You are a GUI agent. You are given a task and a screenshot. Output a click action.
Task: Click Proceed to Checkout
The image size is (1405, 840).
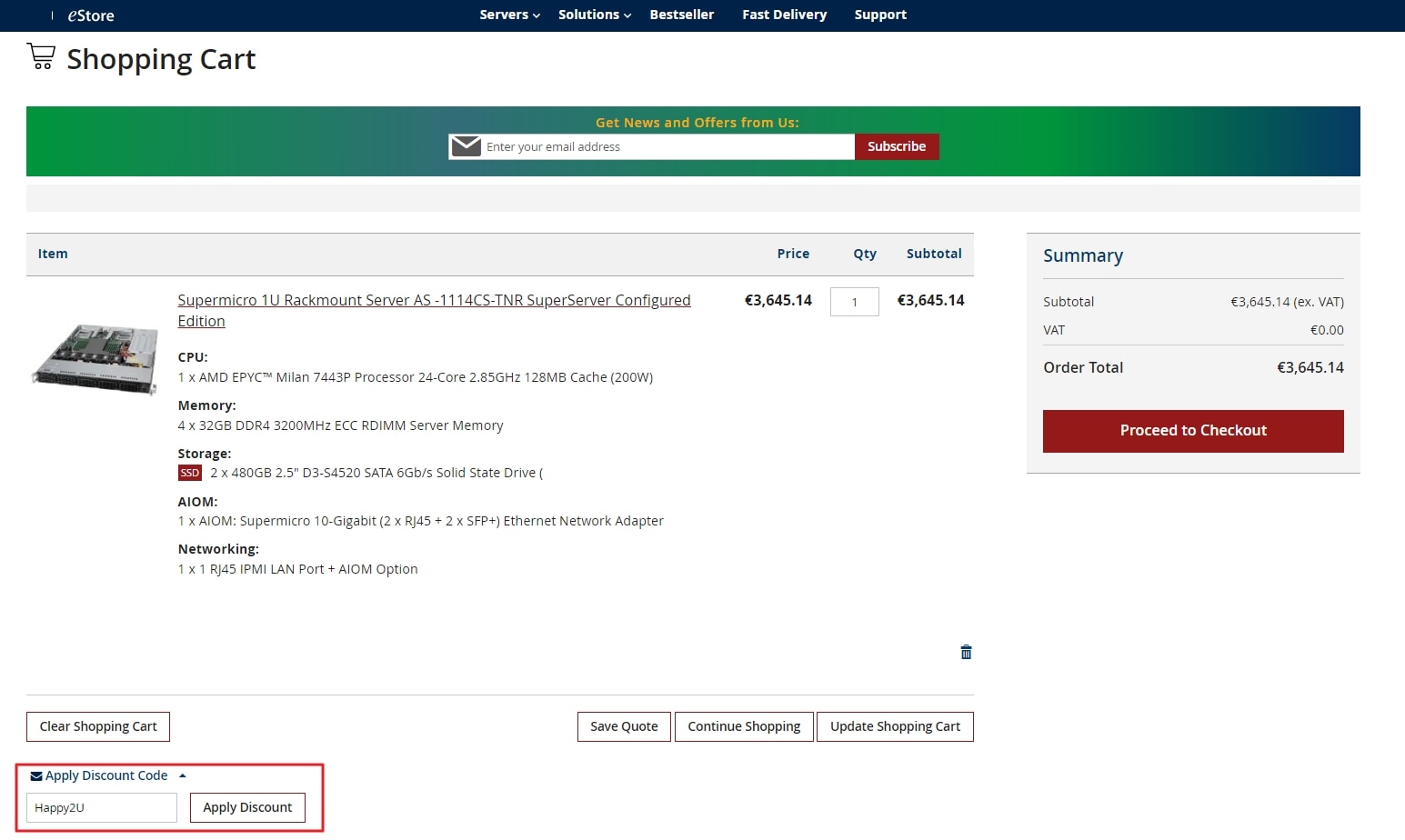click(1192, 430)
